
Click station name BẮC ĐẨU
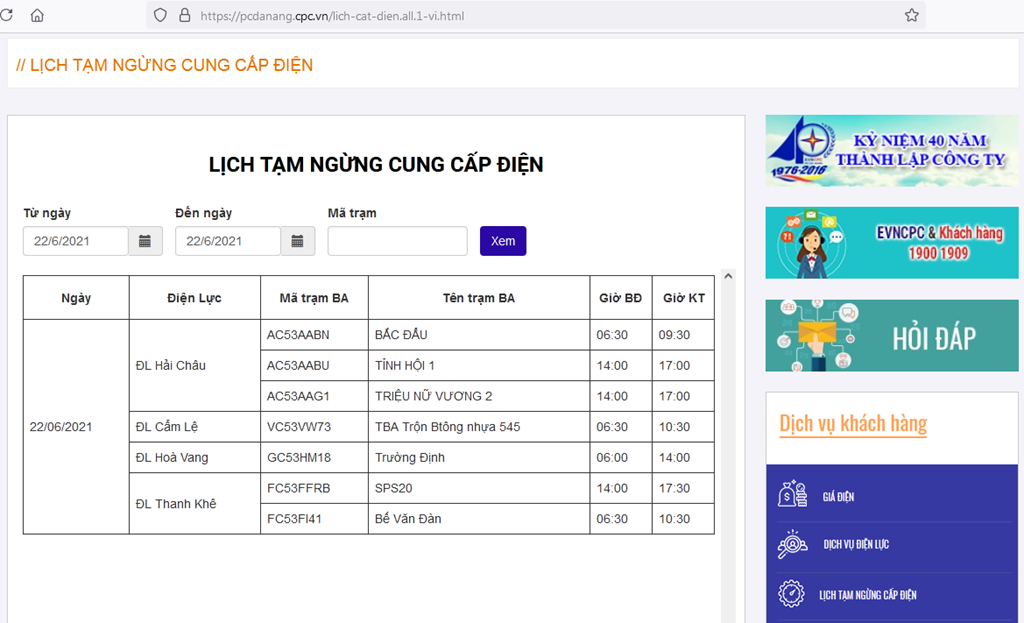coord(479,334)
